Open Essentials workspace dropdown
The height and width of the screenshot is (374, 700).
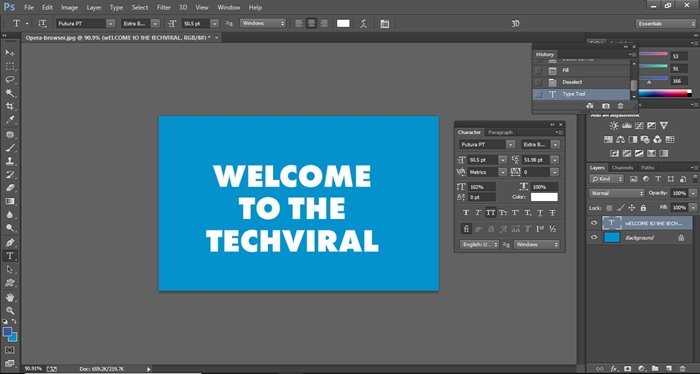(666, 24)
